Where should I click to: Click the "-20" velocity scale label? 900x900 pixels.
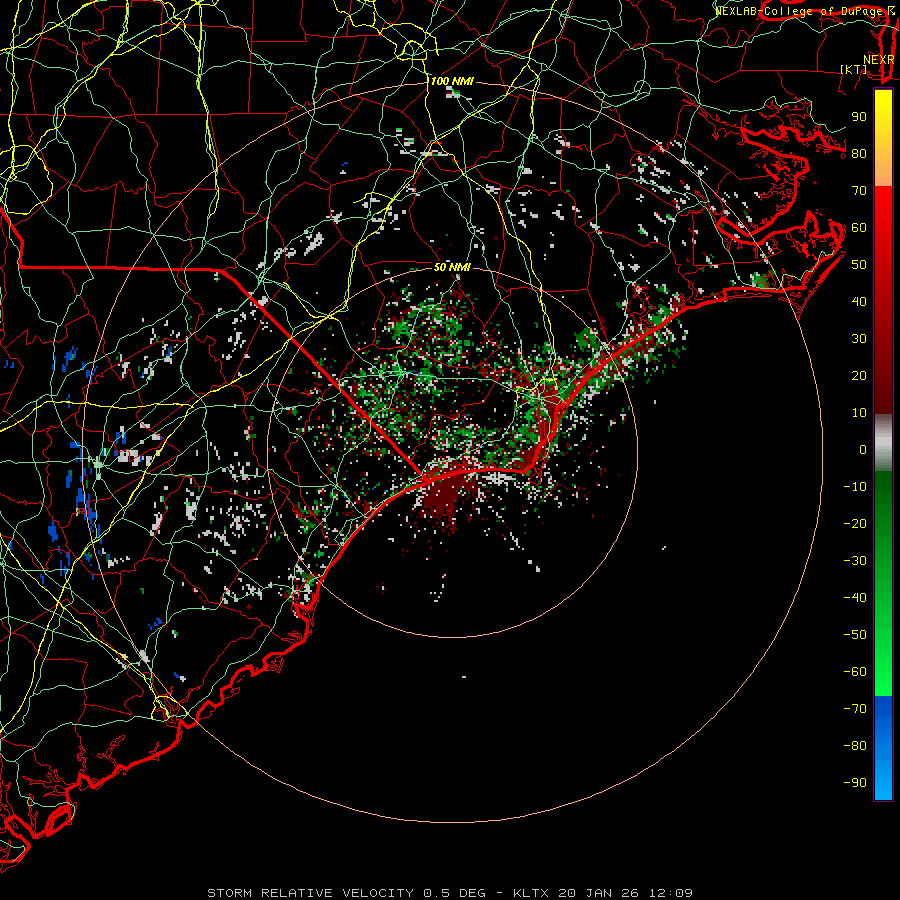click(855, 524)
